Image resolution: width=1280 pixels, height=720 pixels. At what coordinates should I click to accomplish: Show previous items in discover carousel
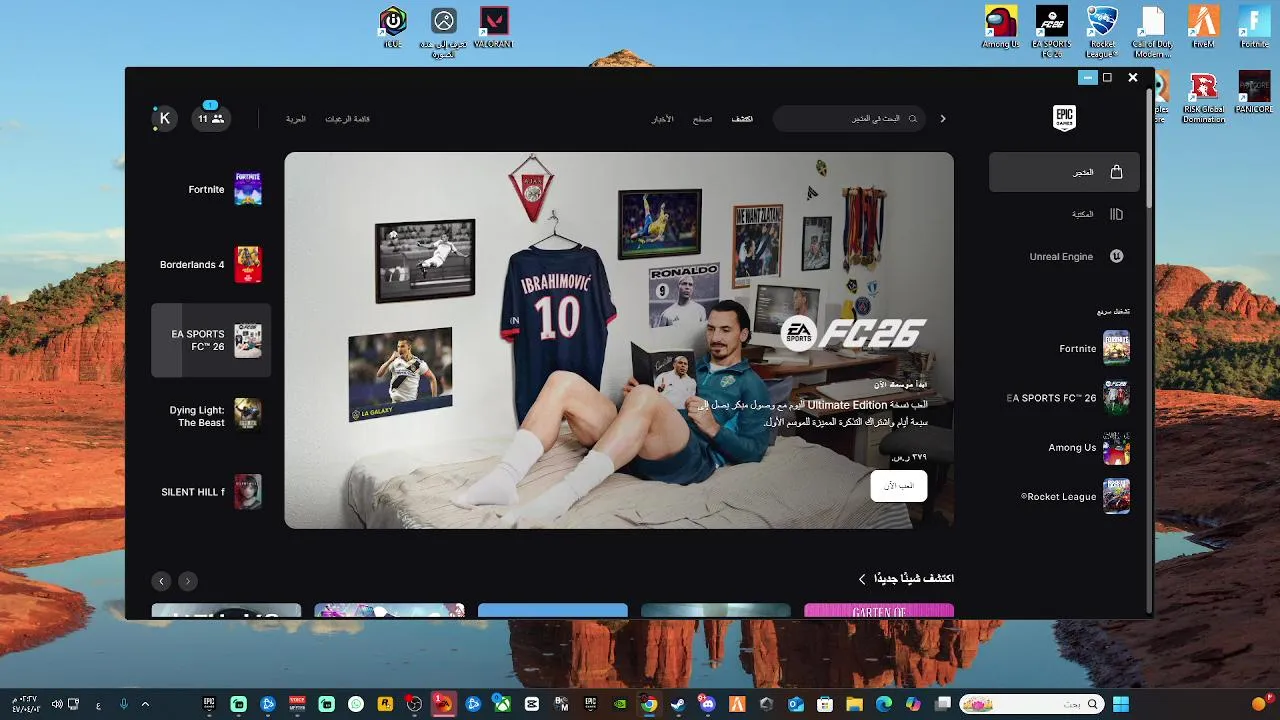click(x=187, y=580)
